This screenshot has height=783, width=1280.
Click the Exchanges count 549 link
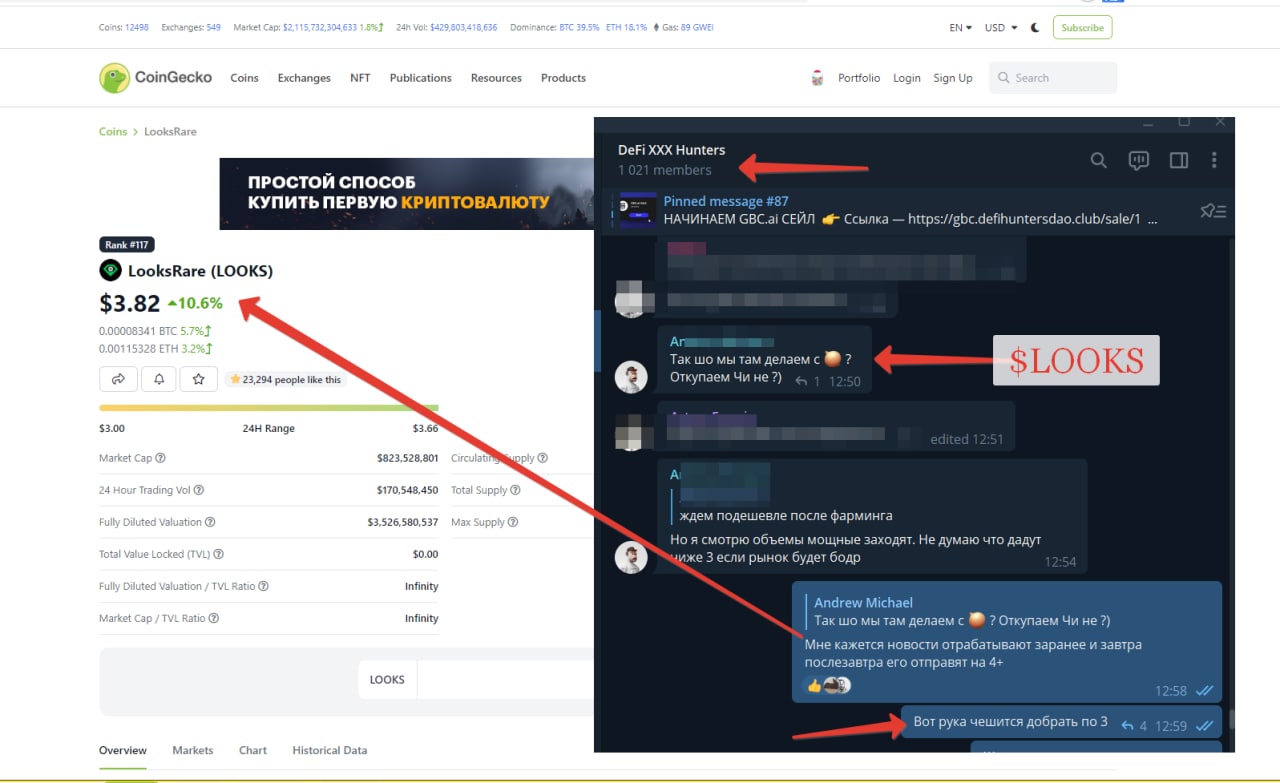click(x=213, y=28)
